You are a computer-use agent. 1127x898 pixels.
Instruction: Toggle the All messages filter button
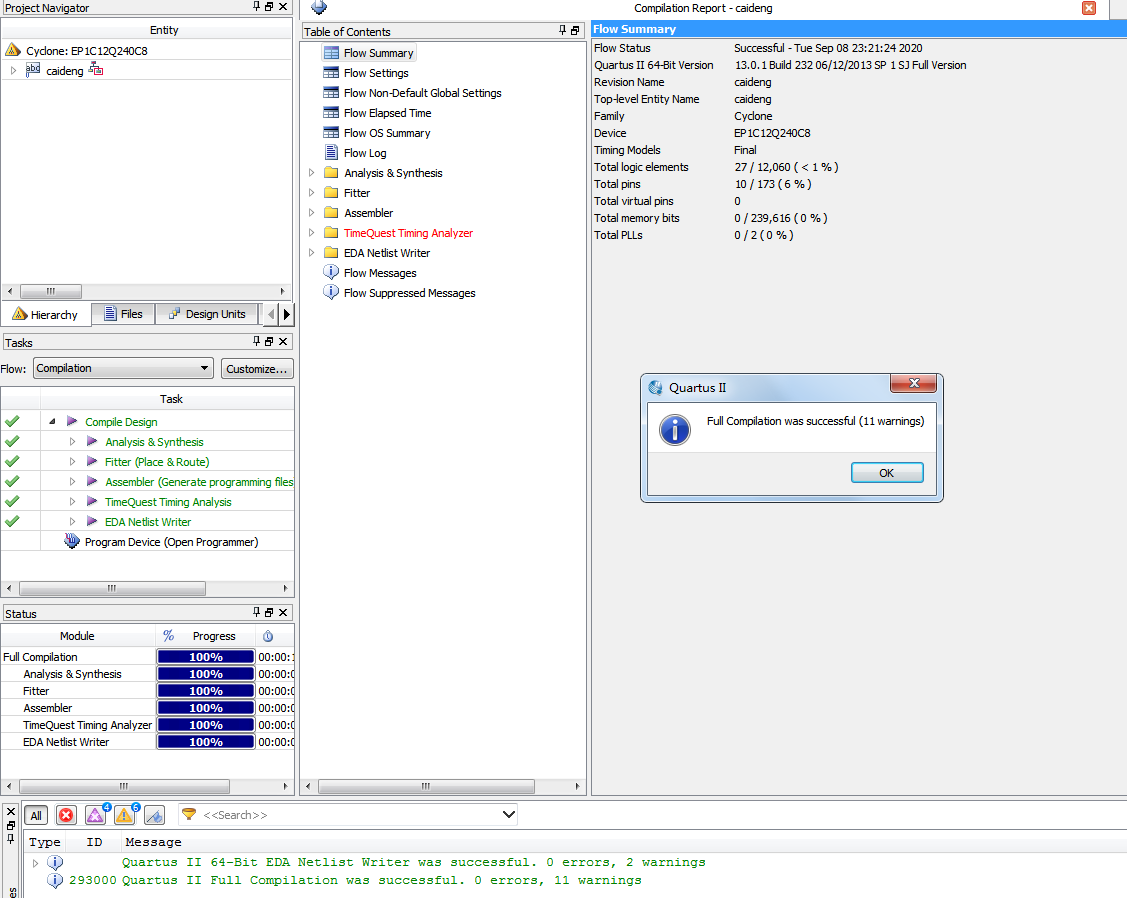click(x=36, y=815)
